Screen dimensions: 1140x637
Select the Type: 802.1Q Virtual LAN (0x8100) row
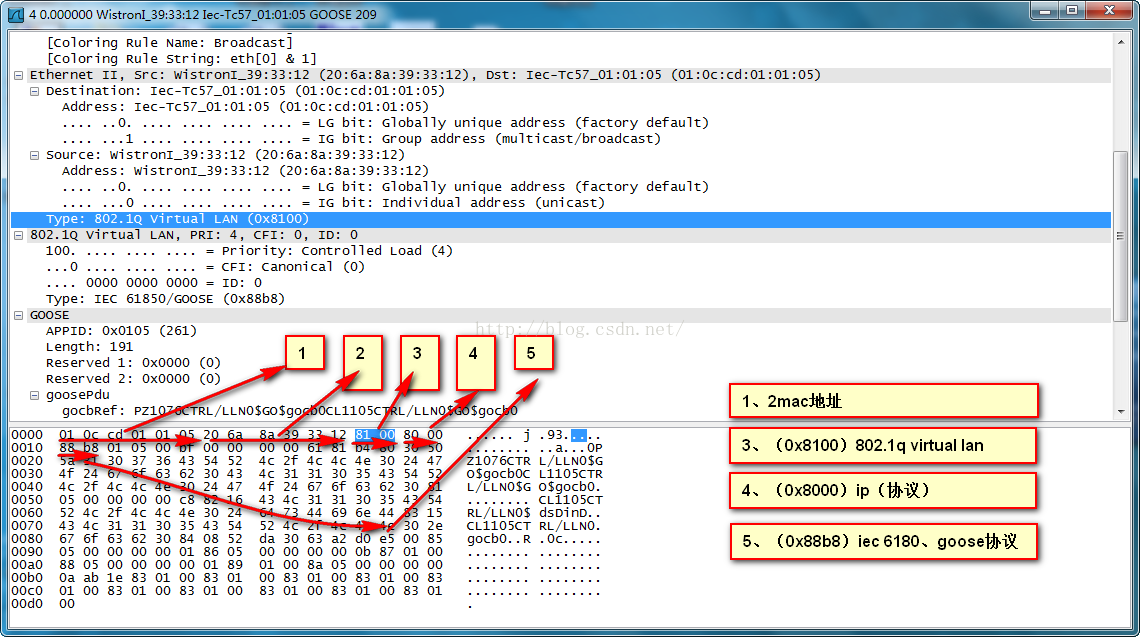[x=561, y=219]
